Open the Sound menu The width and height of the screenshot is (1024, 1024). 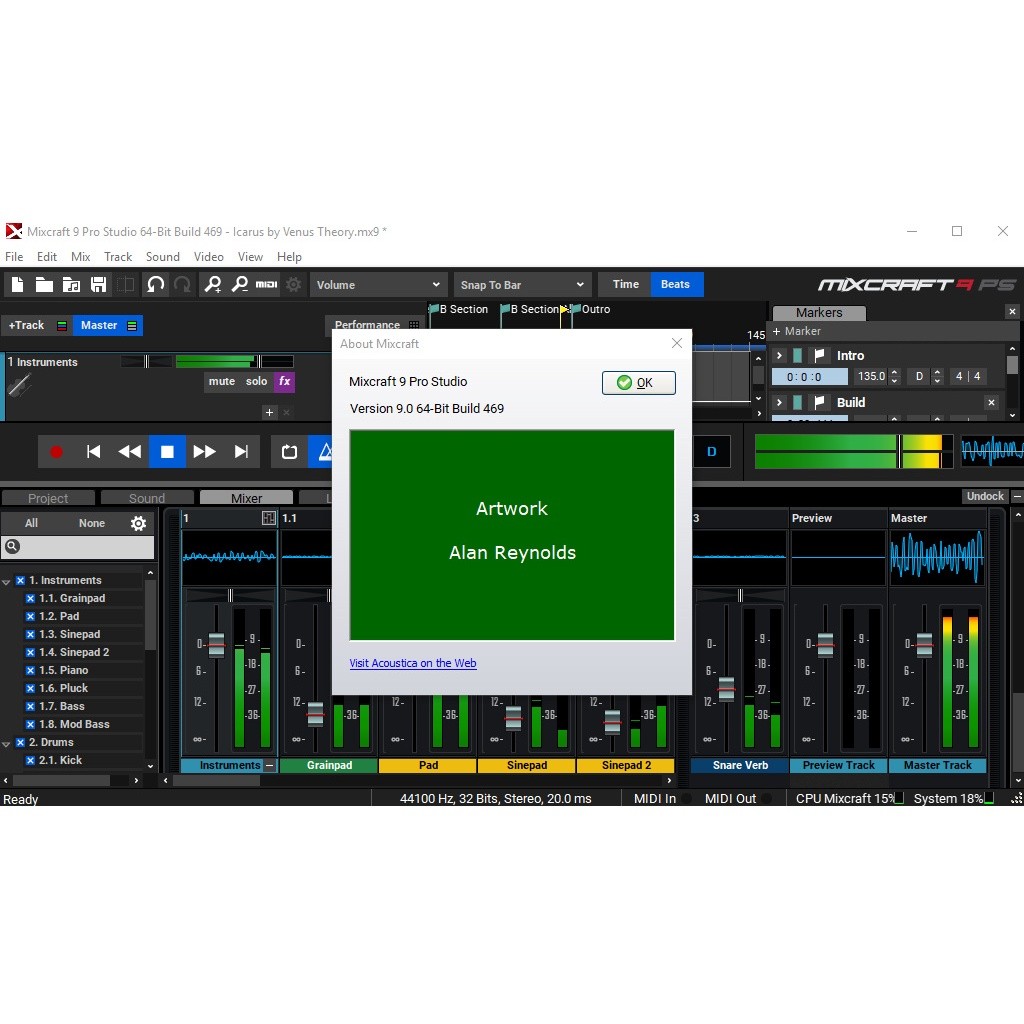162,256
